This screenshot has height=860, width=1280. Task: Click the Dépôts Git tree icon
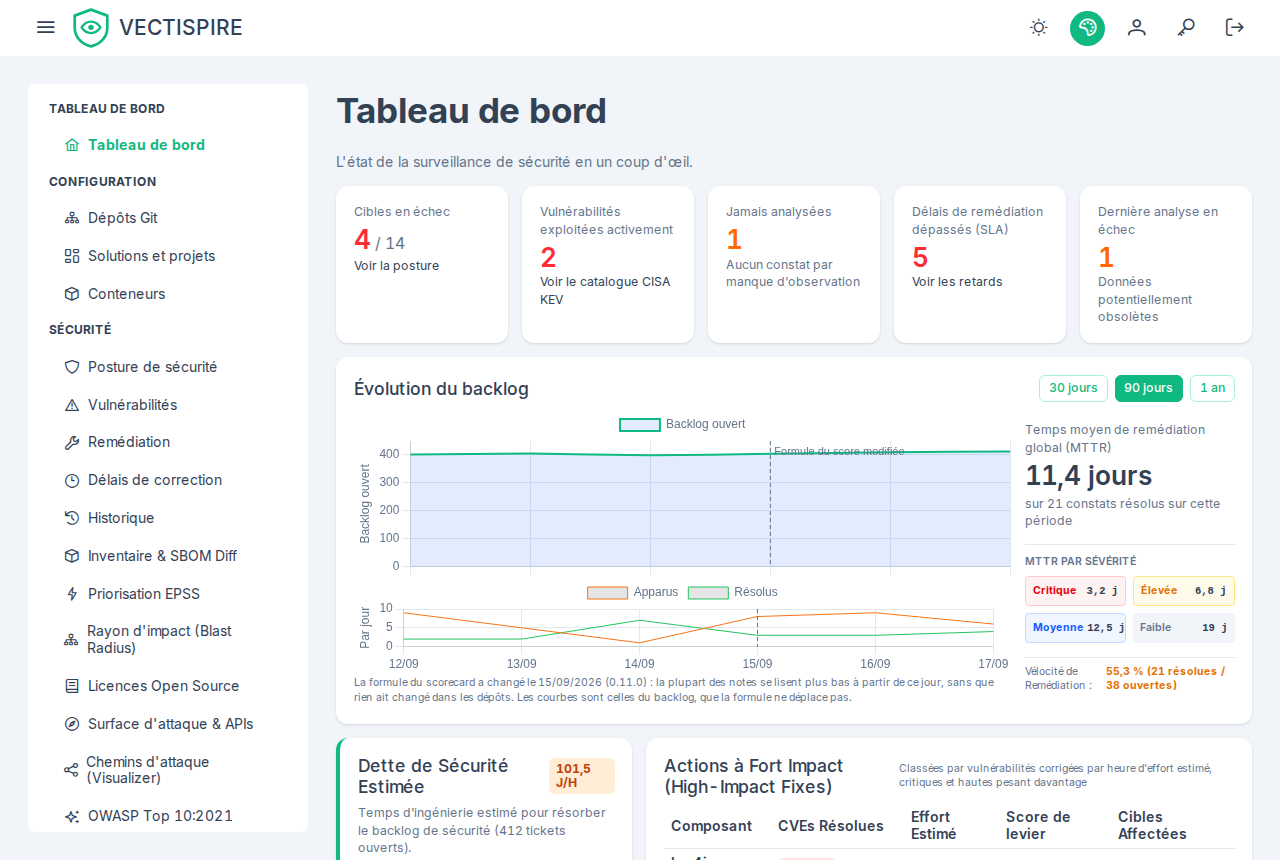click(72, 218)
